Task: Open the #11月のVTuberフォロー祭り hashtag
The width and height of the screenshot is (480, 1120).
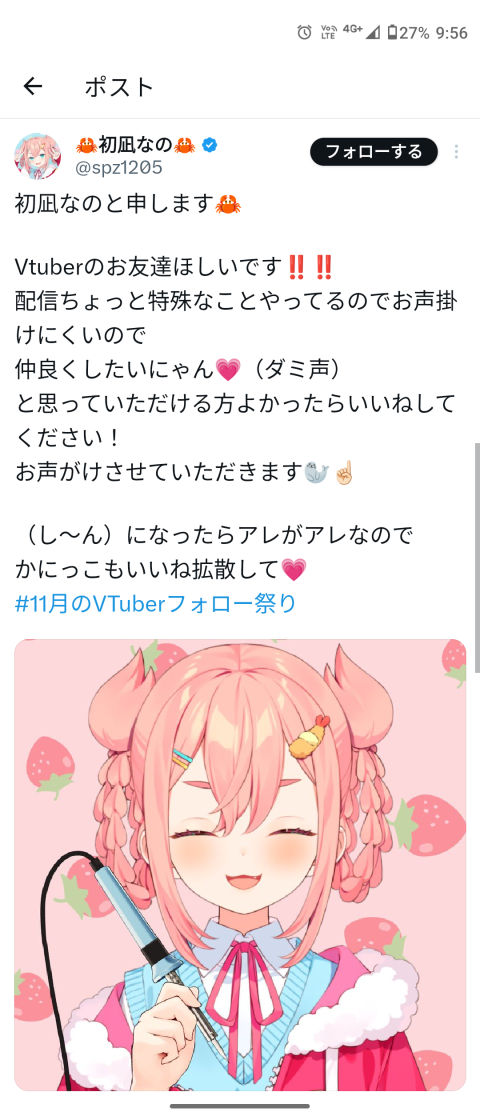Action: pyautogui.click(x=156, y=604)
